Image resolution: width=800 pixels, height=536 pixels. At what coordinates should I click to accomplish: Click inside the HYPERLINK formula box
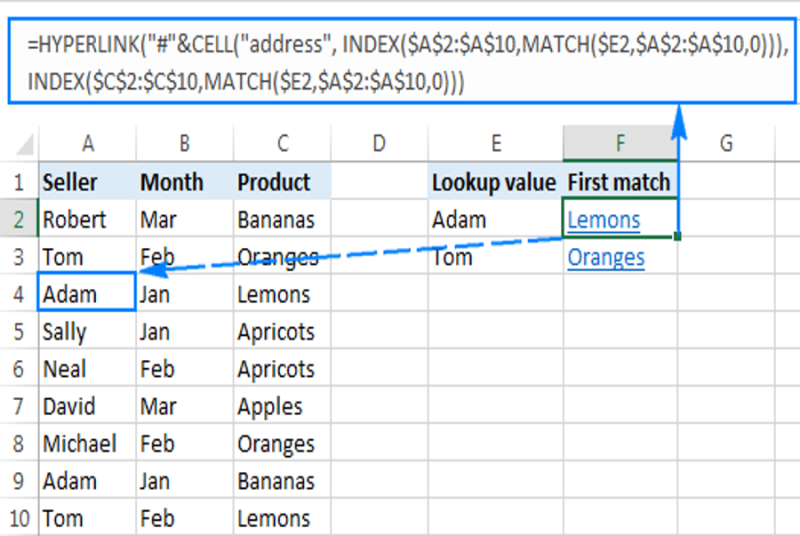click(x=402, y=61)
